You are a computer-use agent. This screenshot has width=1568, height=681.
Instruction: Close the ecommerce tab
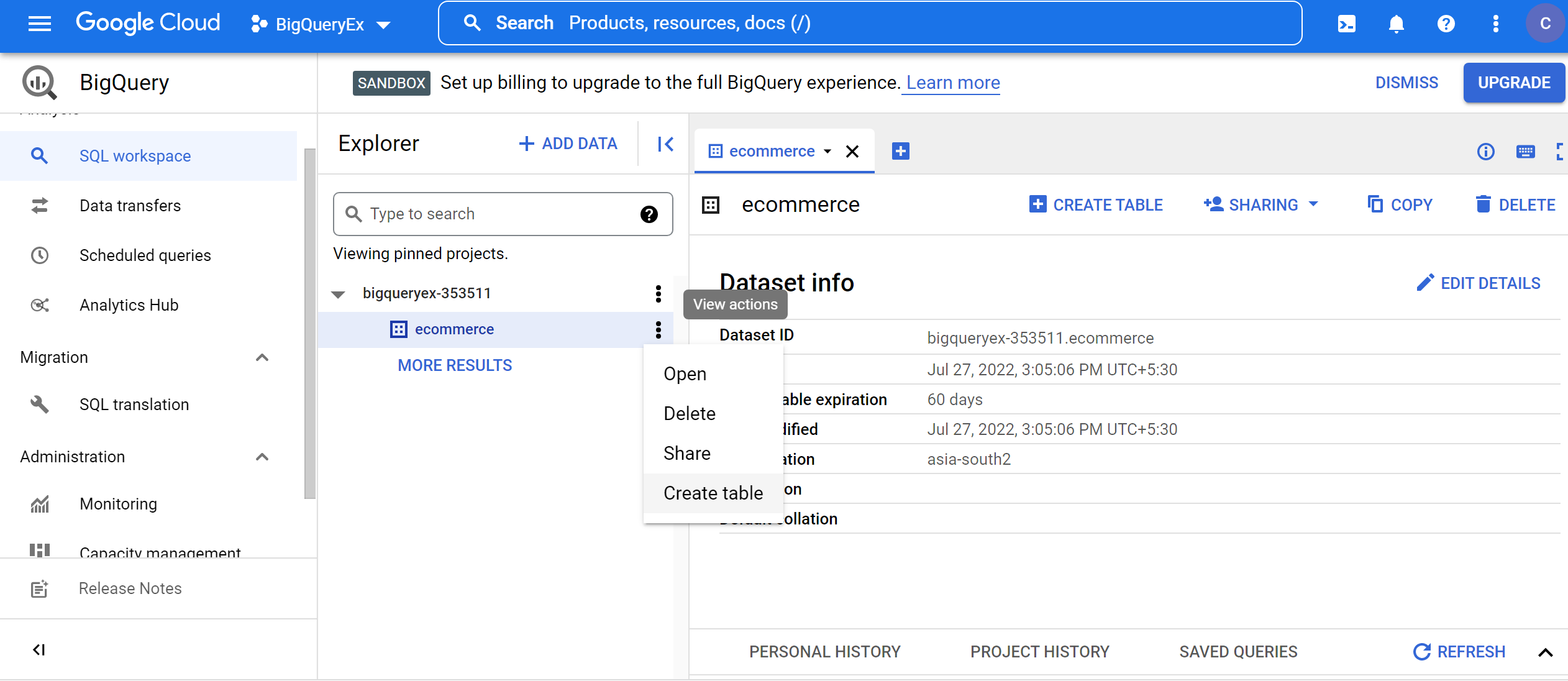(x=852, y=152)
